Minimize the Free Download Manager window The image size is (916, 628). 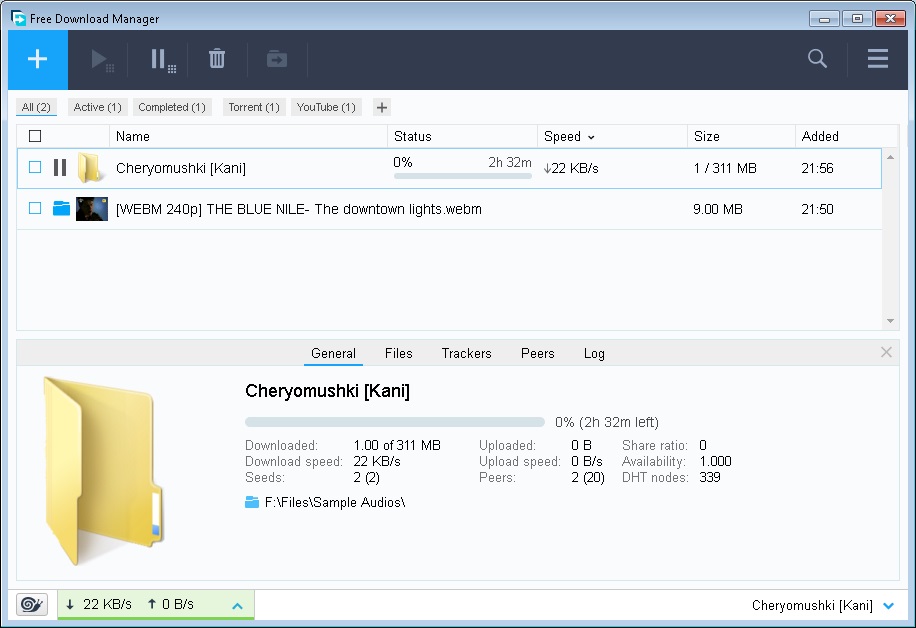point(824,19)
